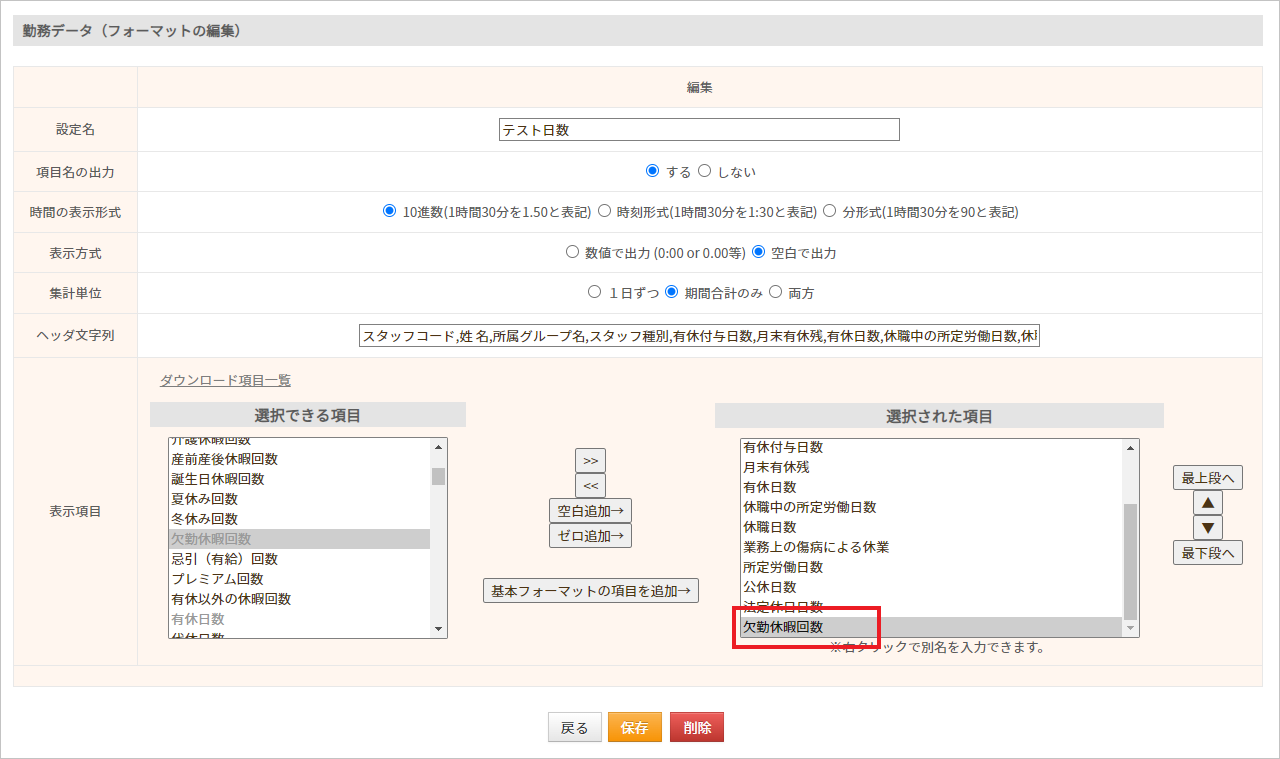Viewport: 1280px width, 759px height.
Task: Click the << remove item button
Action: [x=590, y=486]
